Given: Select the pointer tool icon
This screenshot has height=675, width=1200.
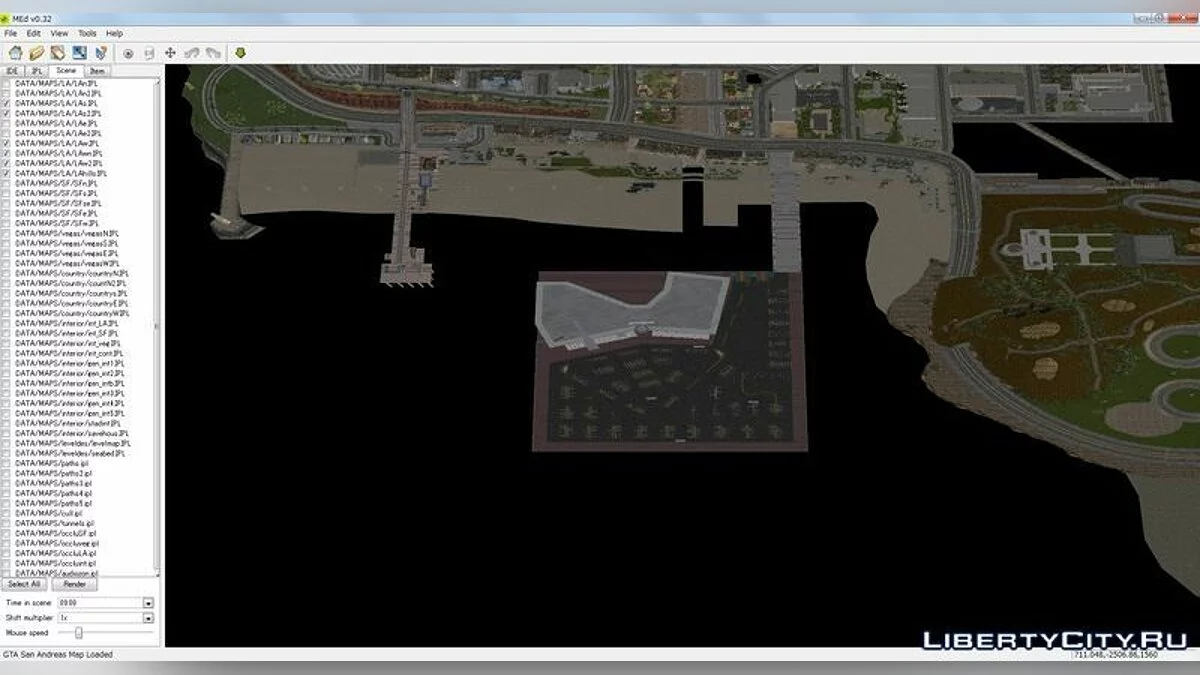Looking at the screenshot, I should tap(102, 52).
